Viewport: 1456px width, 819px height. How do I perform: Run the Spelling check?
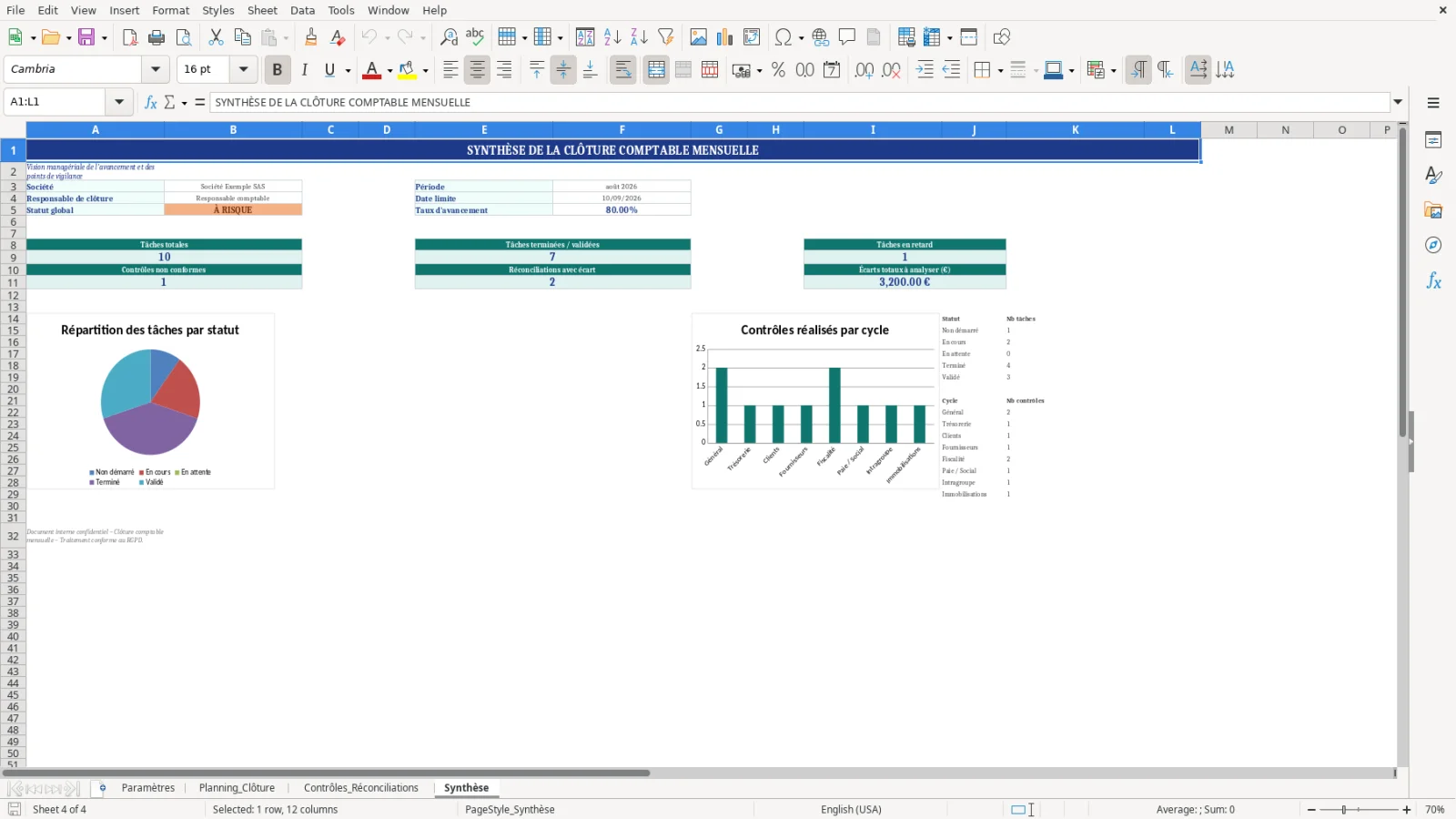(475, 37)
